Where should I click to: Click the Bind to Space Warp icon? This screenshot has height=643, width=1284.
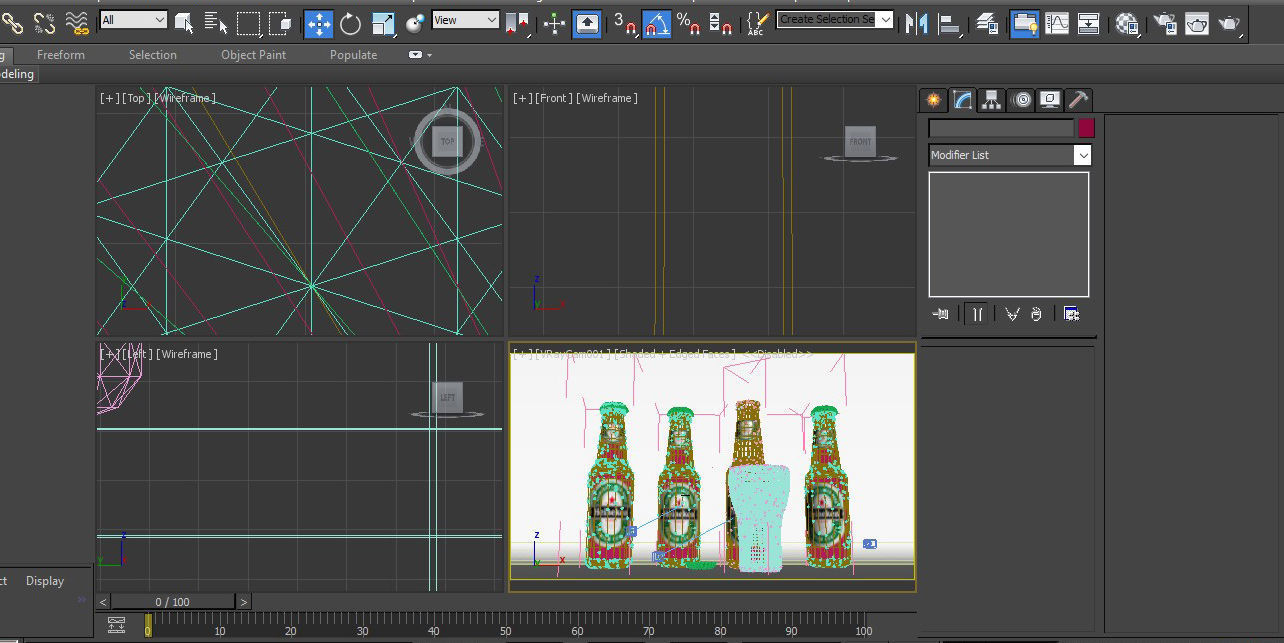click(x=76, y=22)
